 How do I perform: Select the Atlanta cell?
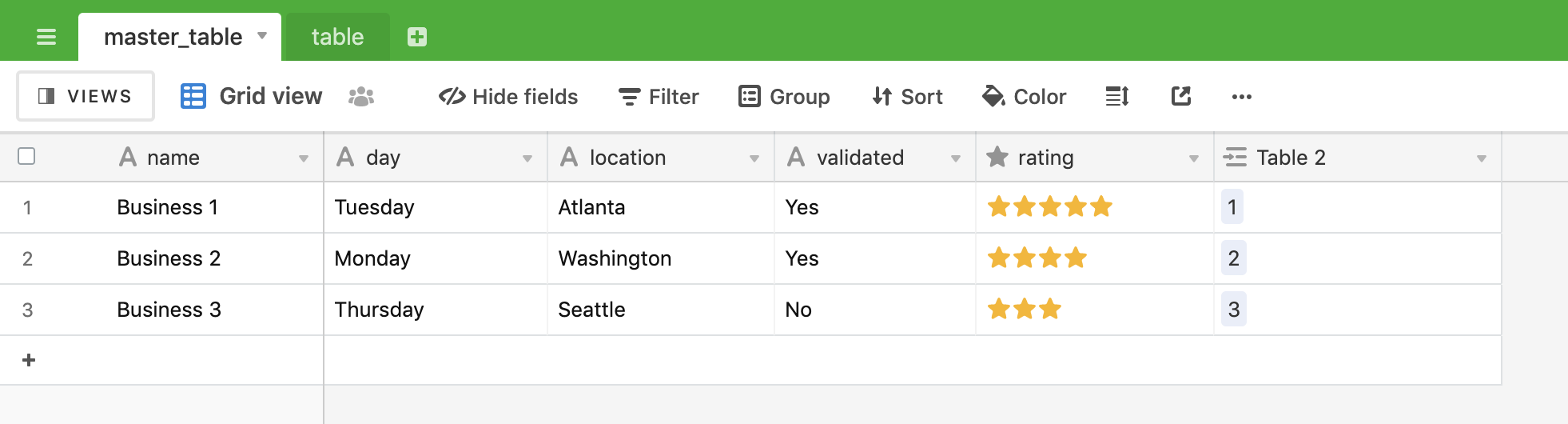(661, 207)
